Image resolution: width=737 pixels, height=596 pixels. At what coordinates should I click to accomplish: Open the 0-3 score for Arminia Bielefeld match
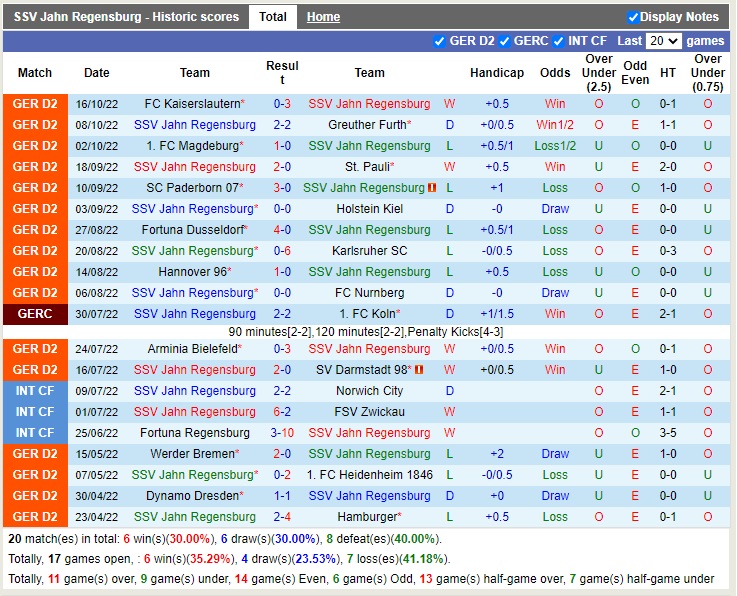point(282,349)
